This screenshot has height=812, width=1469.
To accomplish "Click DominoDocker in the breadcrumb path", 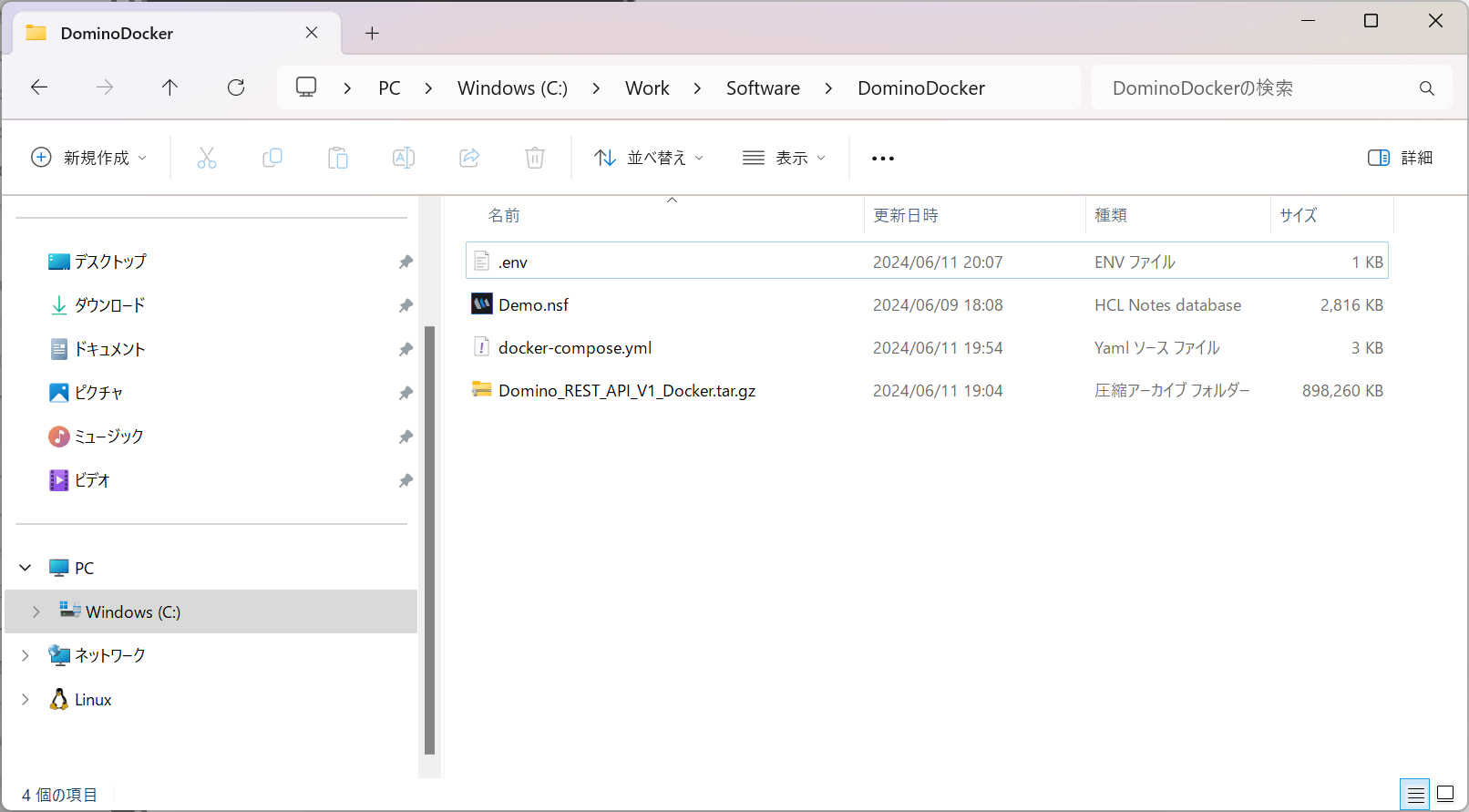I will coord(921,88).
